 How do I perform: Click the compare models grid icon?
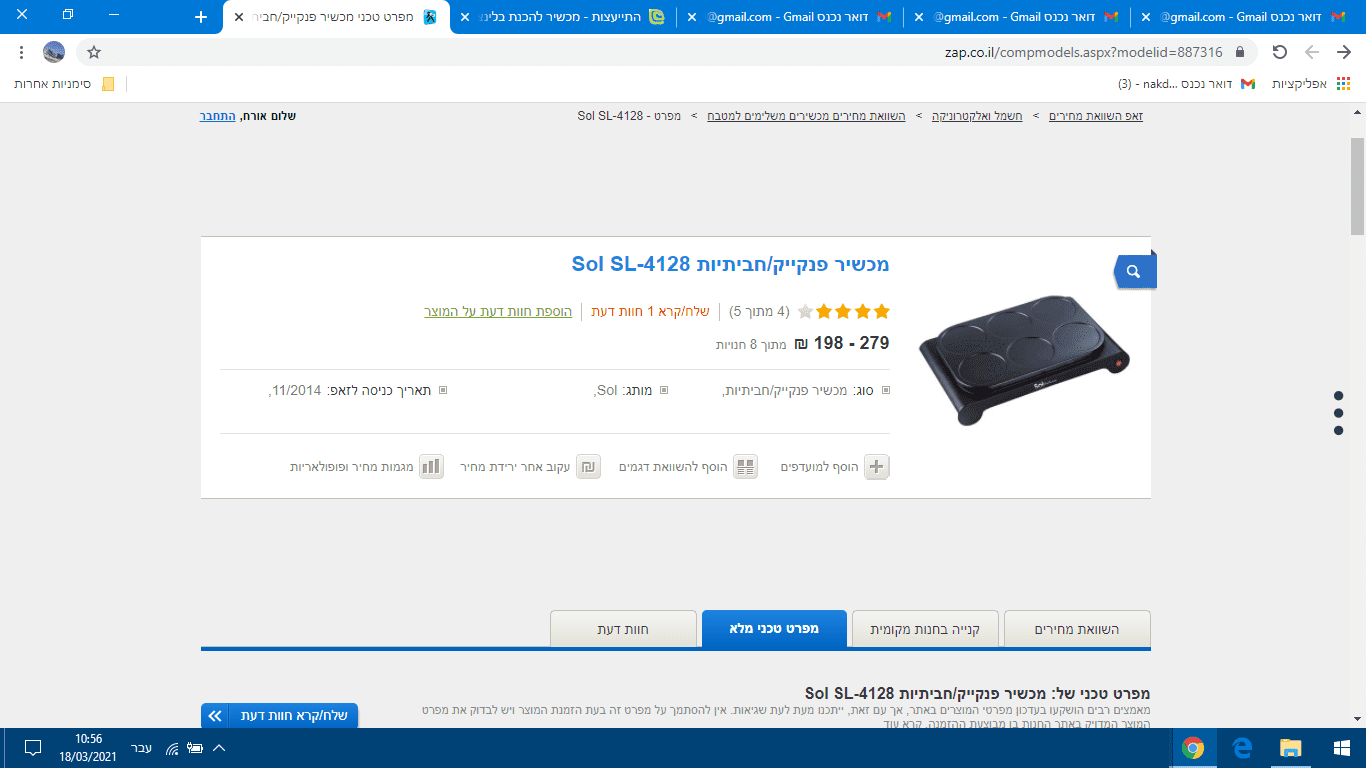tap(745, 467)
